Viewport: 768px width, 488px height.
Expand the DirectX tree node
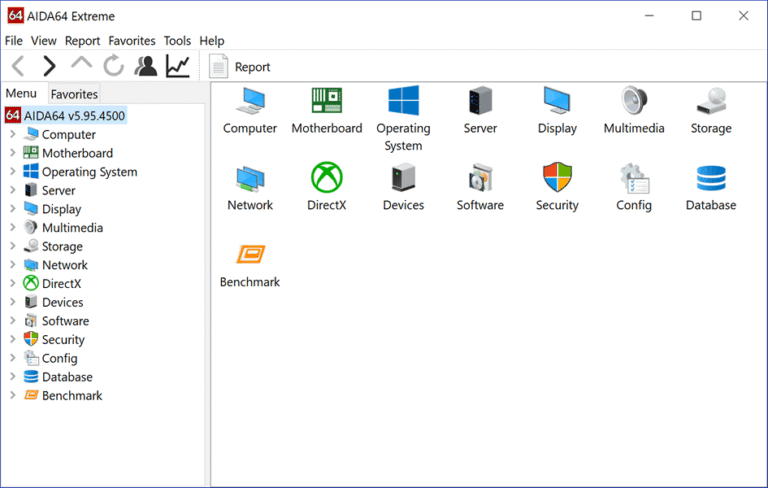pyautogui.click(x=13, y=283)
